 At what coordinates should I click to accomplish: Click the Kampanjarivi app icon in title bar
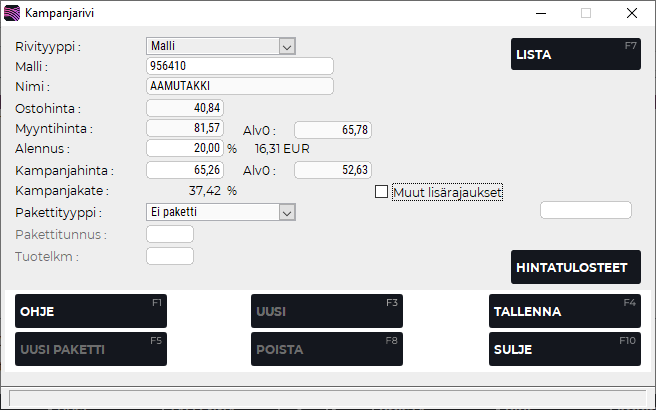[13, 14]
